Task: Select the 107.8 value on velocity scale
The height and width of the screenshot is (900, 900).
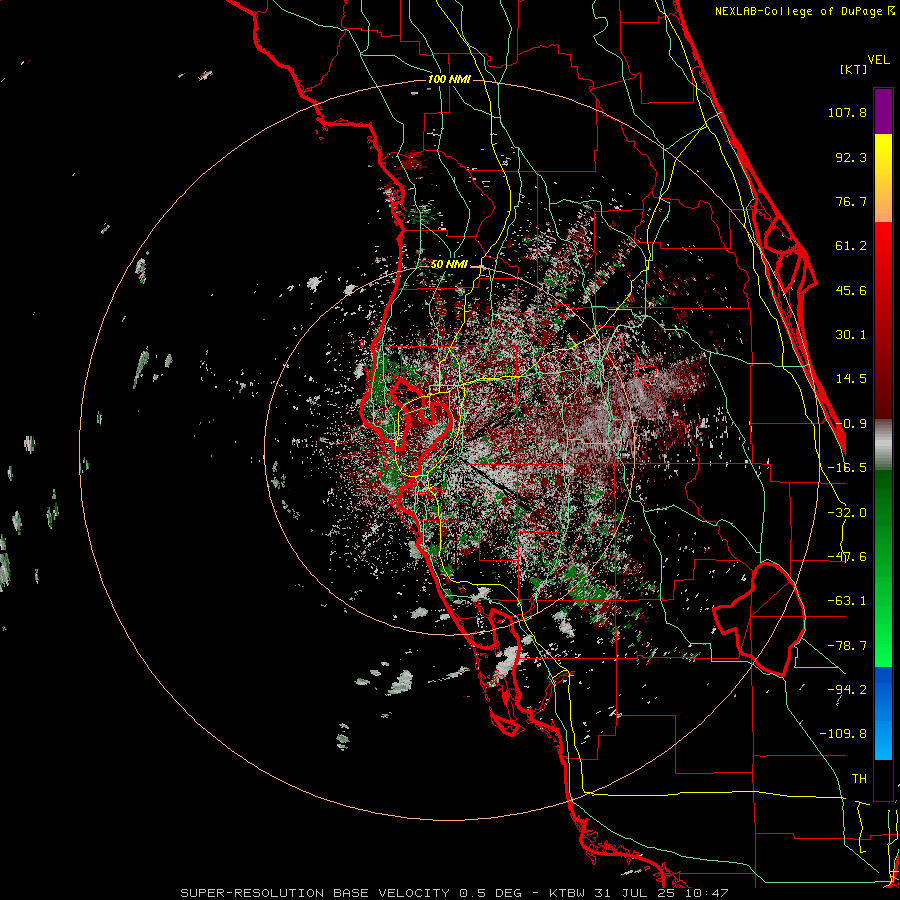Action: [x=847, y=112]
